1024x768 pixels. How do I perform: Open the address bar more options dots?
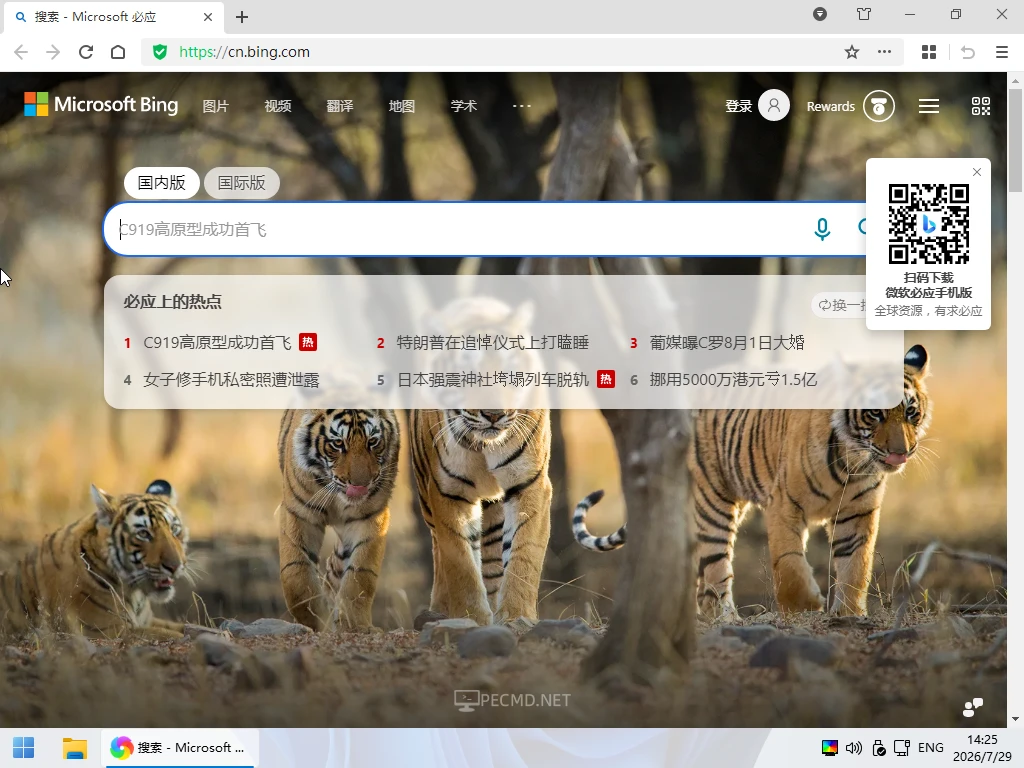click(884, 52)
